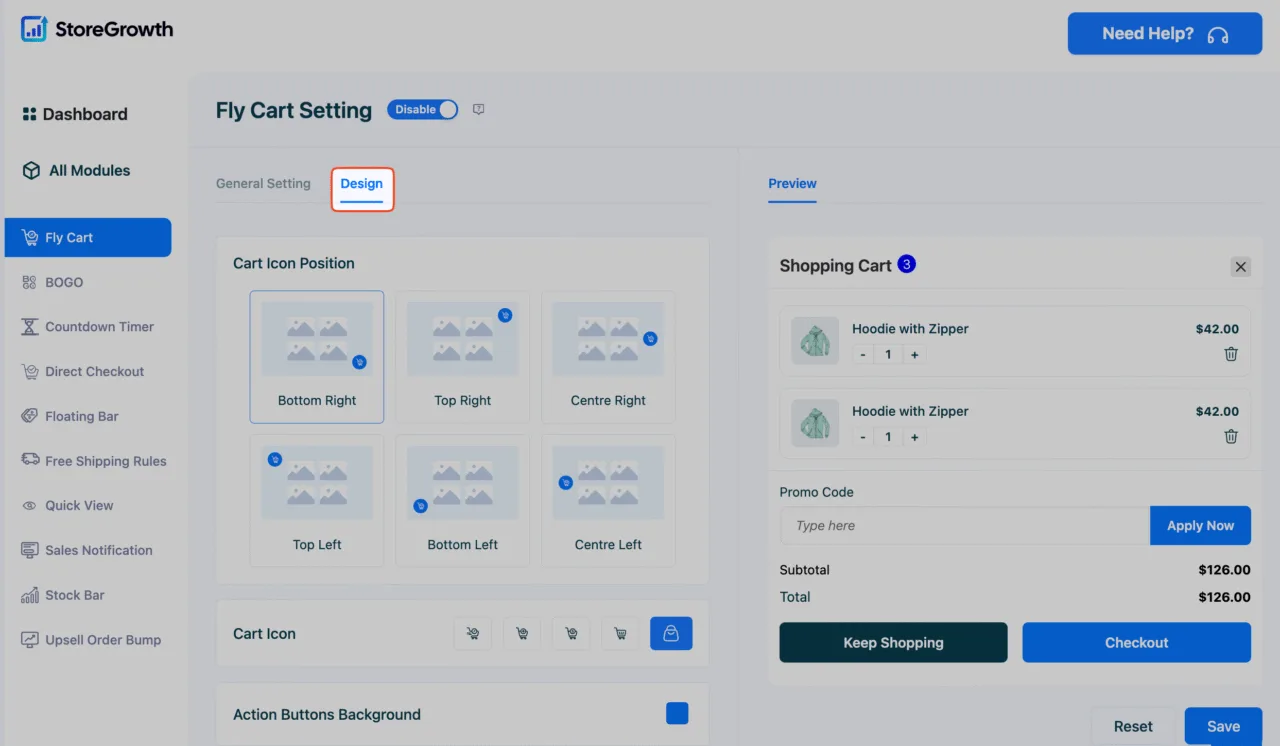Decrease quantity of second hoodie item

[863, 437]
